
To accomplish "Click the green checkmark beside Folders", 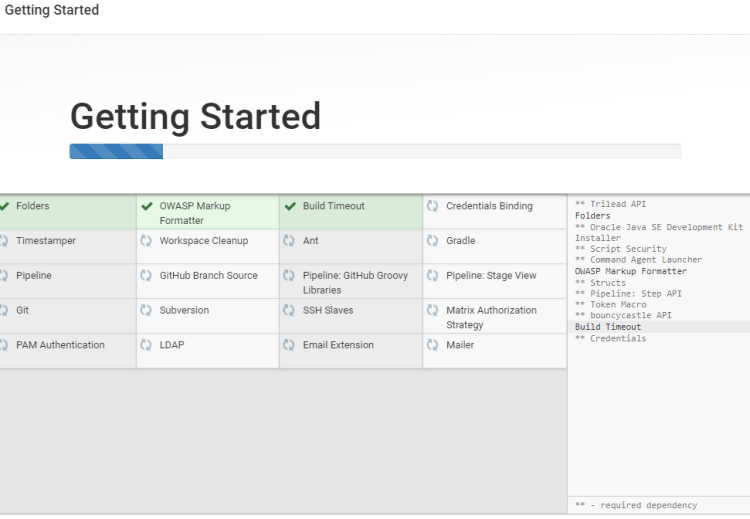I will (x=4, y=206).
